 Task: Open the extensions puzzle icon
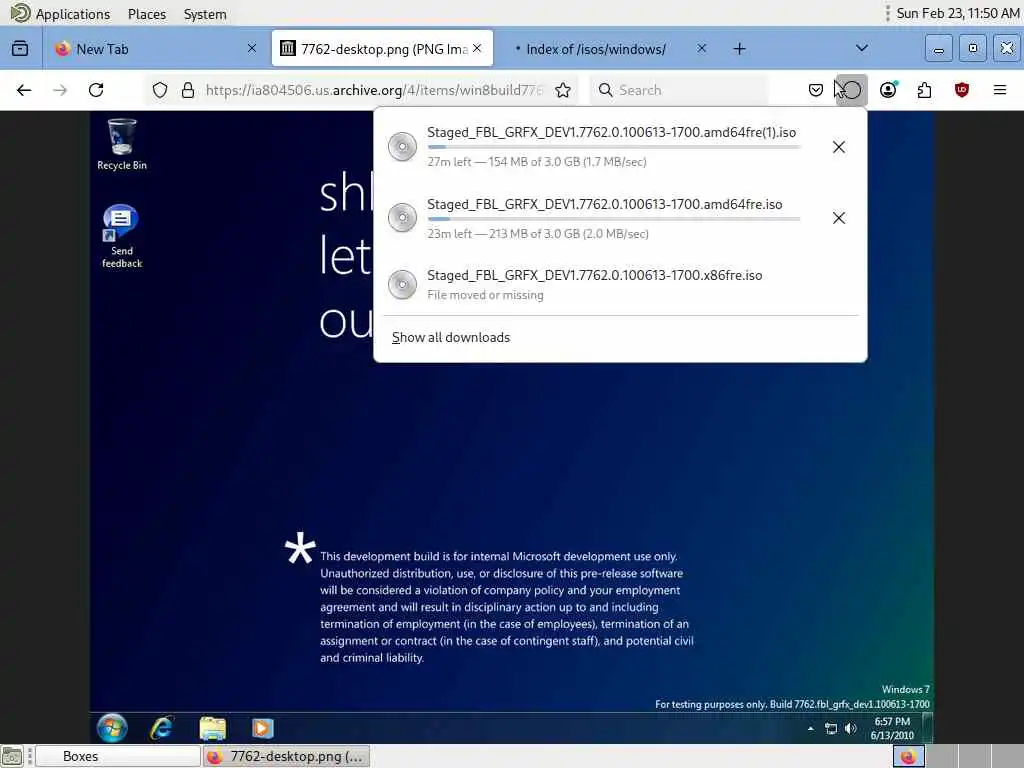[x=925, y=90]
